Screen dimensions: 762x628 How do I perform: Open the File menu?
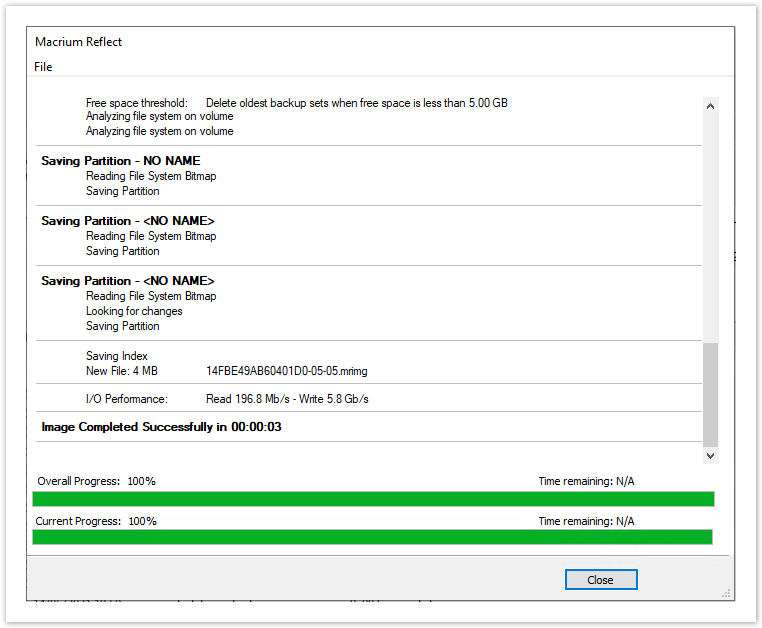tap(43, 67)
